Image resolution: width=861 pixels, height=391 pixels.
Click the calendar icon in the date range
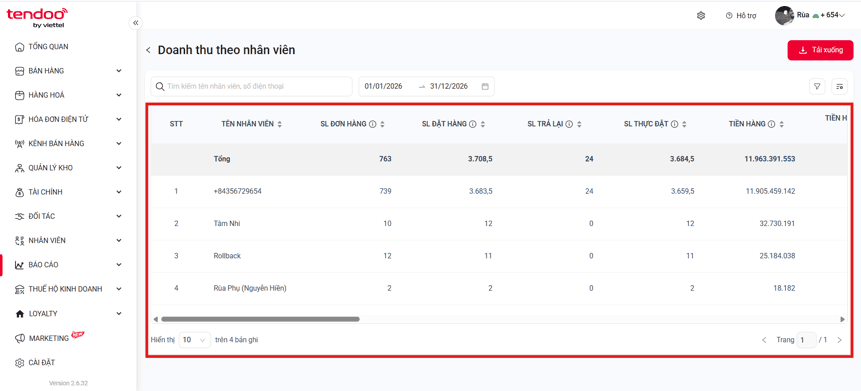(485, 86)
